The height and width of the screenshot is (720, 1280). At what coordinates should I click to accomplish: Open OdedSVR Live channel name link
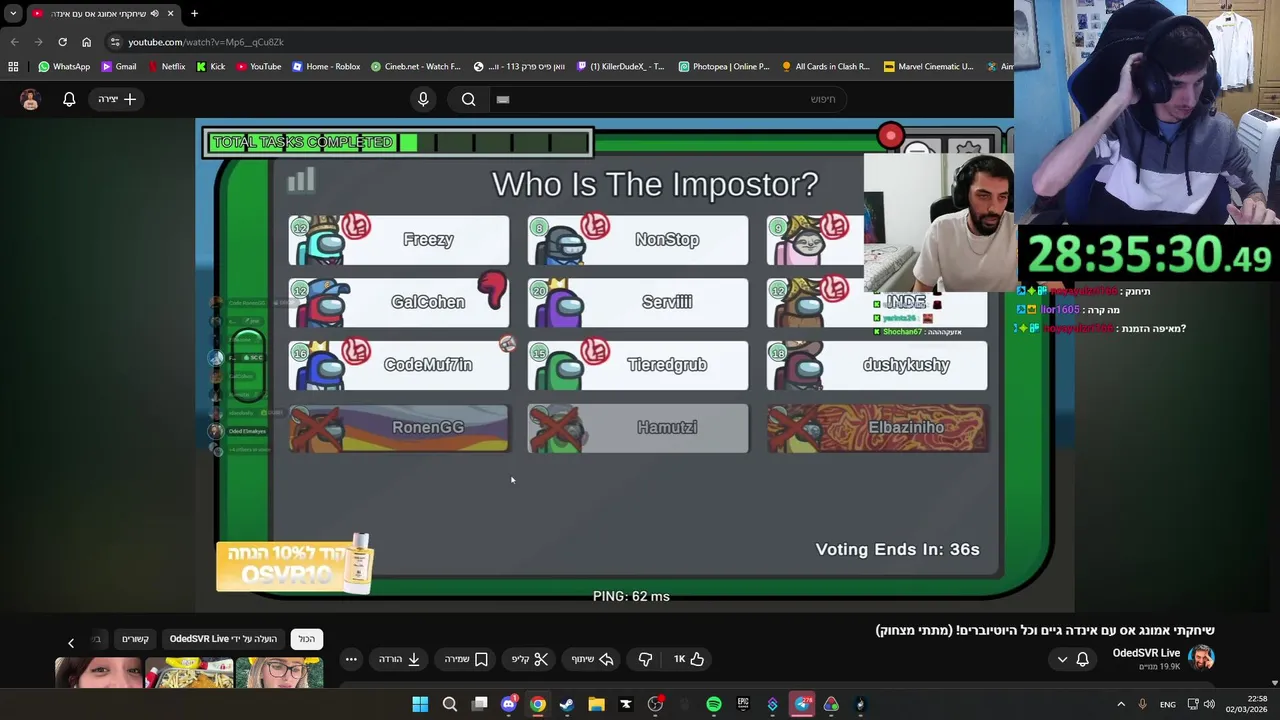coord(1146,653)
